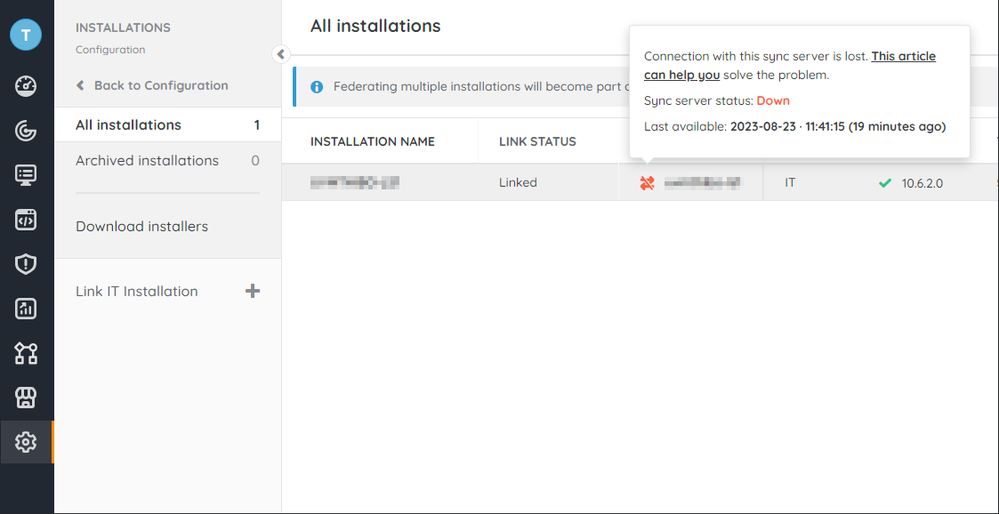
Task: Click the red broken sync server icon
Action: [x=647, y=183]
